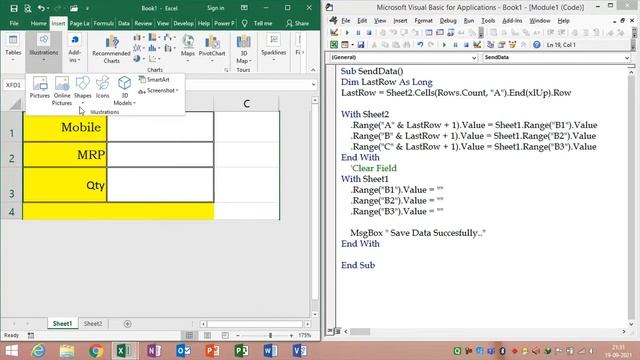640x360 pixels.
Task: Click zoom in plus button
Action: pos(291,336)
